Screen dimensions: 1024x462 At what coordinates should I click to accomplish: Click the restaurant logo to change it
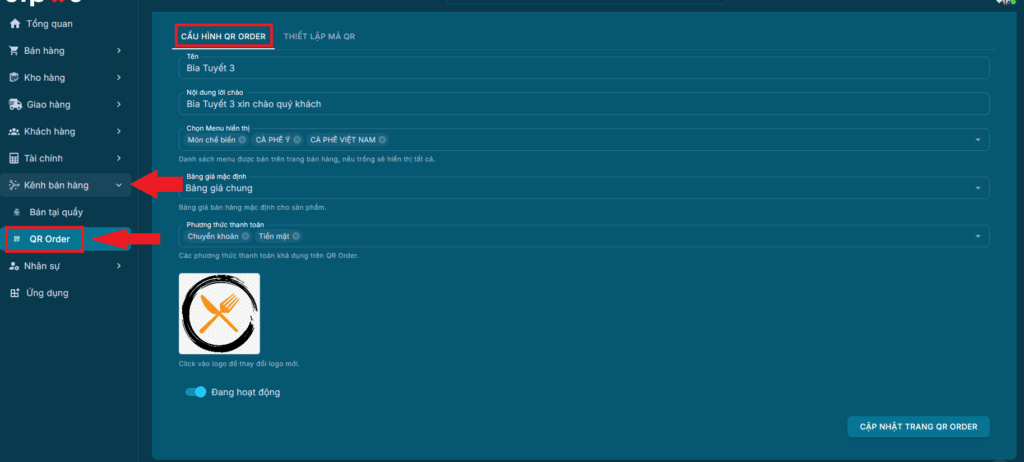pyautogui.click(x=219, y=314)
